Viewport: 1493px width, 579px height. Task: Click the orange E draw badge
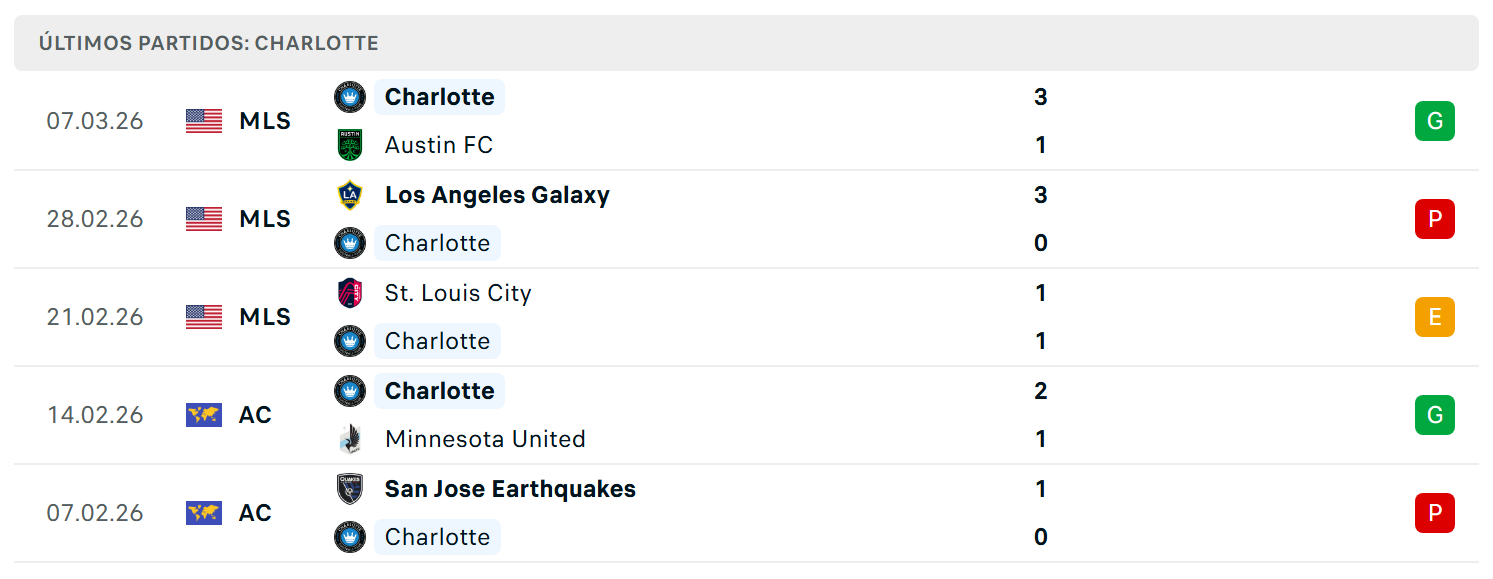point(1434,317)
